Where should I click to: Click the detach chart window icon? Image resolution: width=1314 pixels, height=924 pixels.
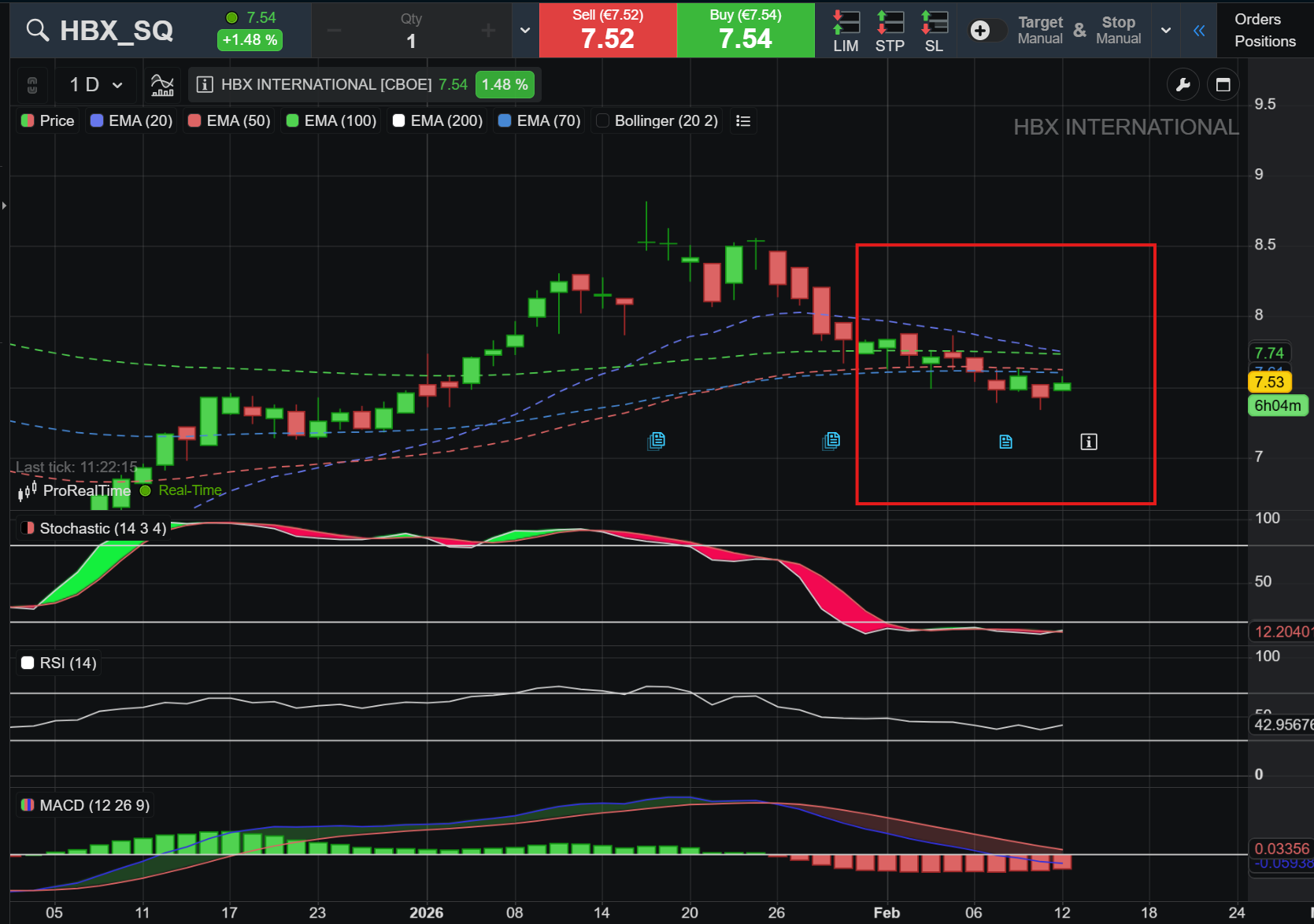pos(1223,84)
